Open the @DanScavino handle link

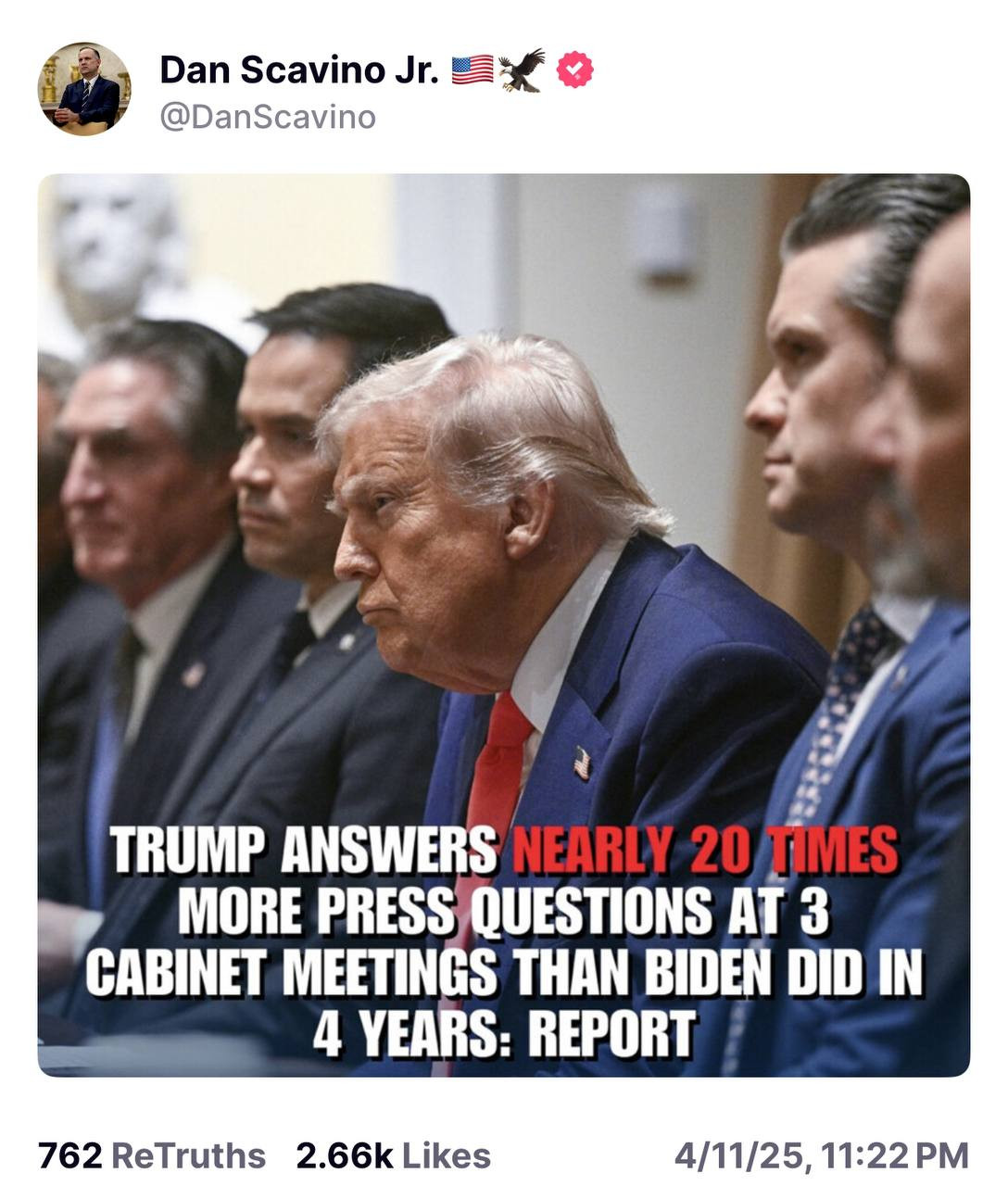coord(268,118)
